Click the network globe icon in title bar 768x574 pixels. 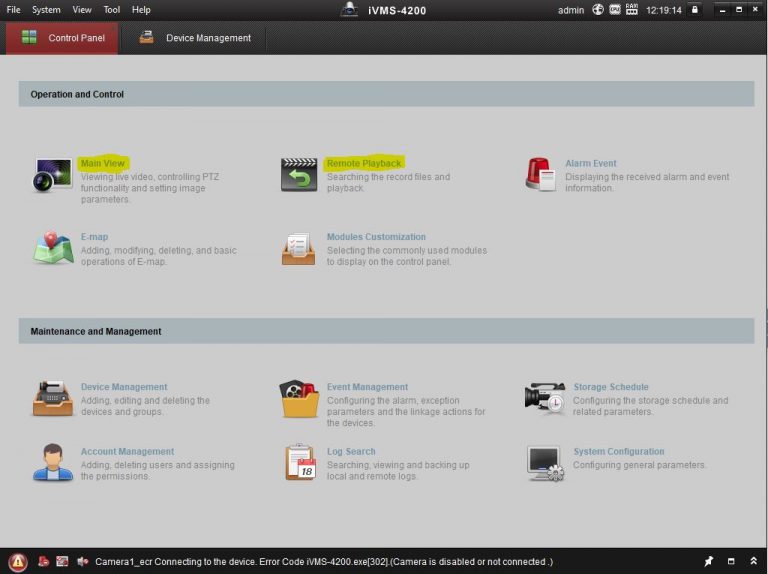(598, 9)
